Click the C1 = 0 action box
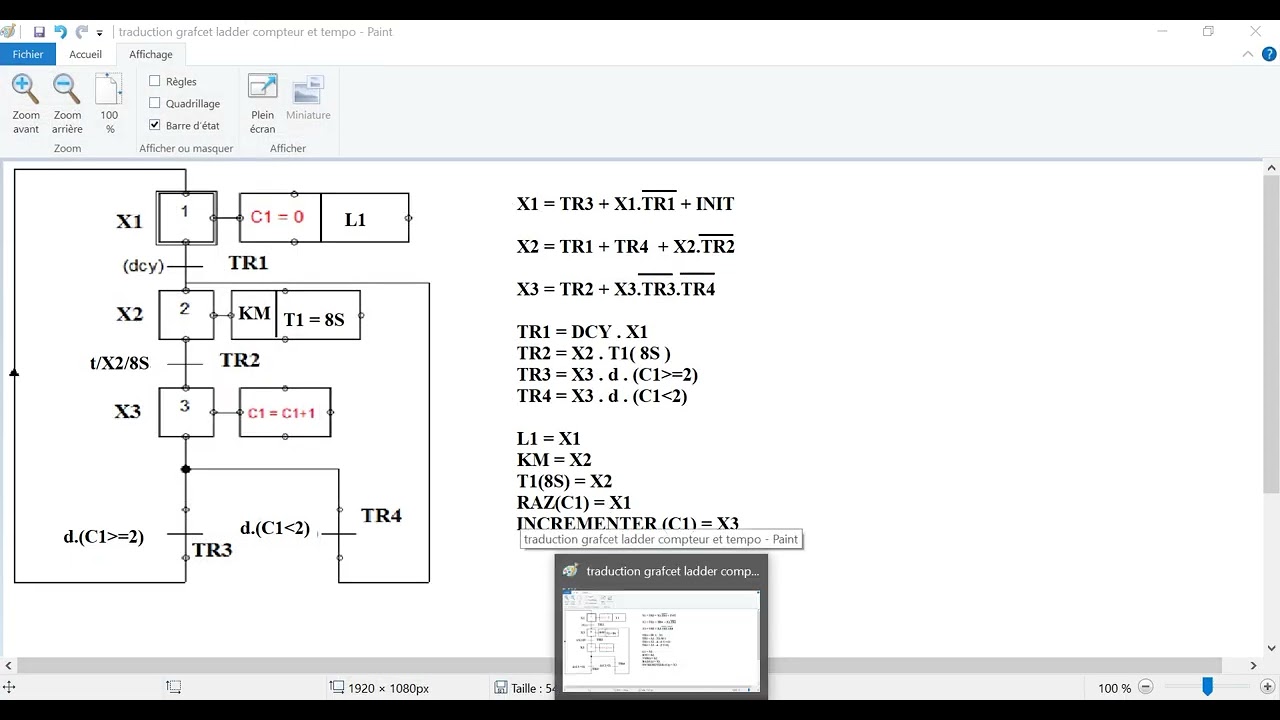The width and height of the screenshot is (1280, 720). tap(280, 217)
